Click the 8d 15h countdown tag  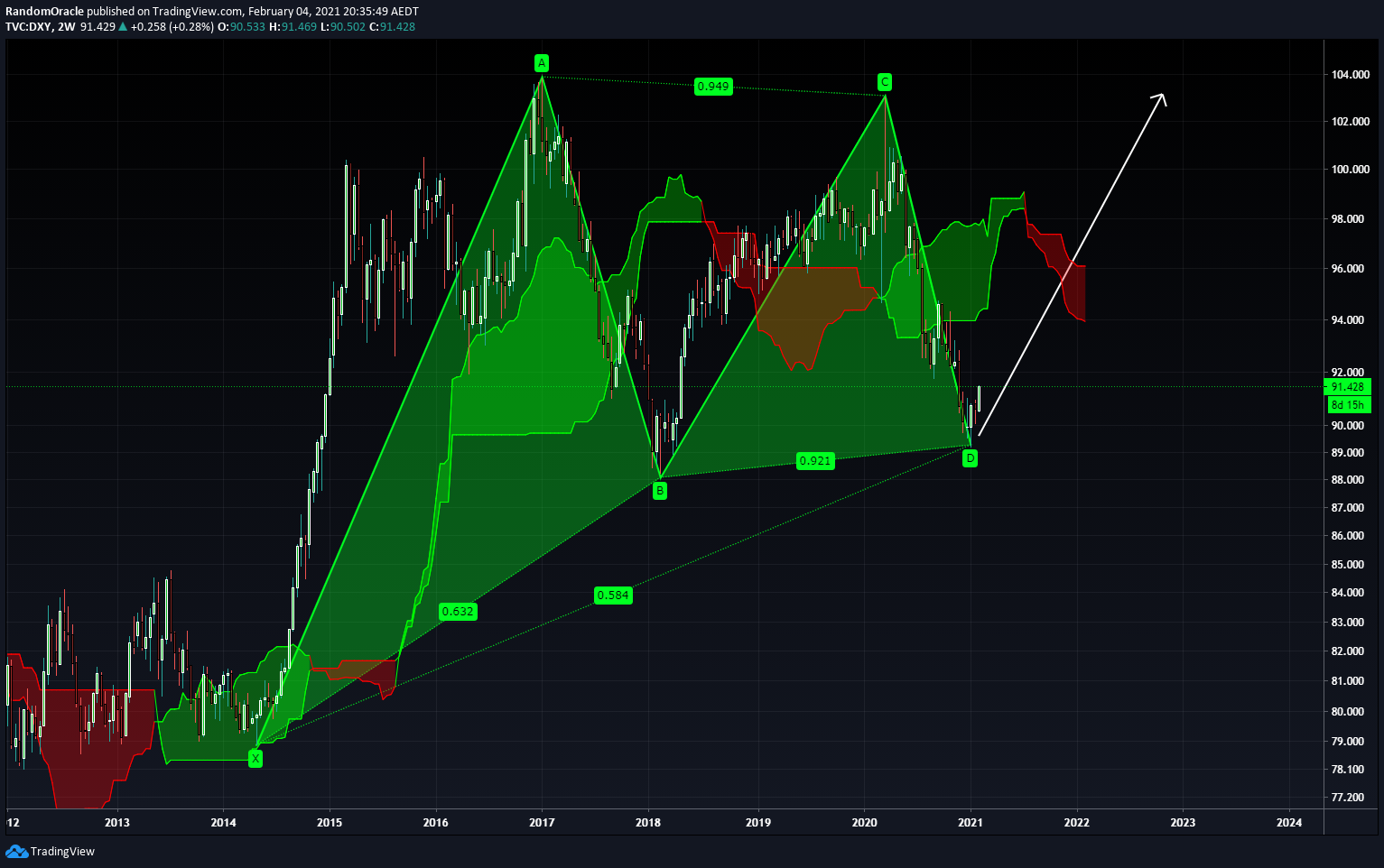(x=1348, y=404)
